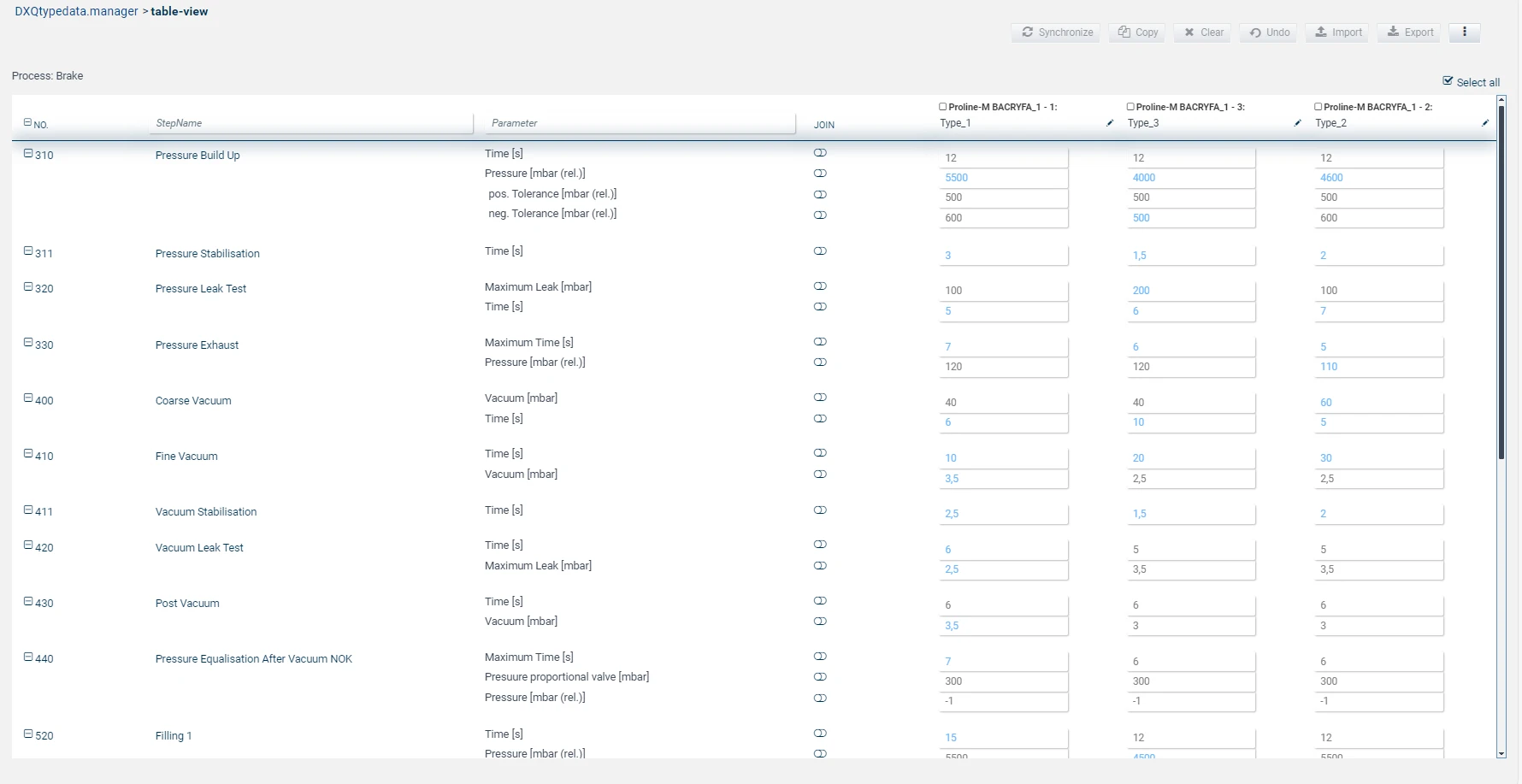Open DXQtypedata.manager breadcrumb link
The image size is (1522, 784).
pyautogui.click(x=76, y=11)
